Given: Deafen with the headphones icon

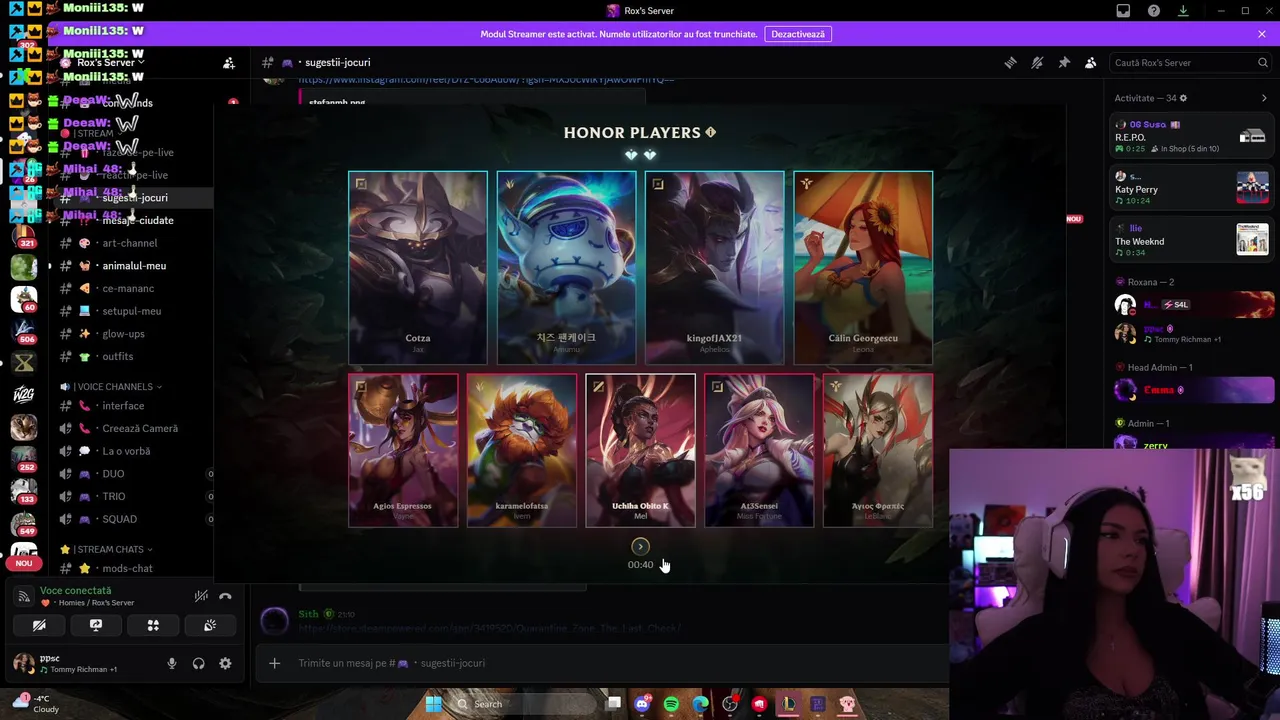Looking at the screenshot, I should (x=199, y=663).
